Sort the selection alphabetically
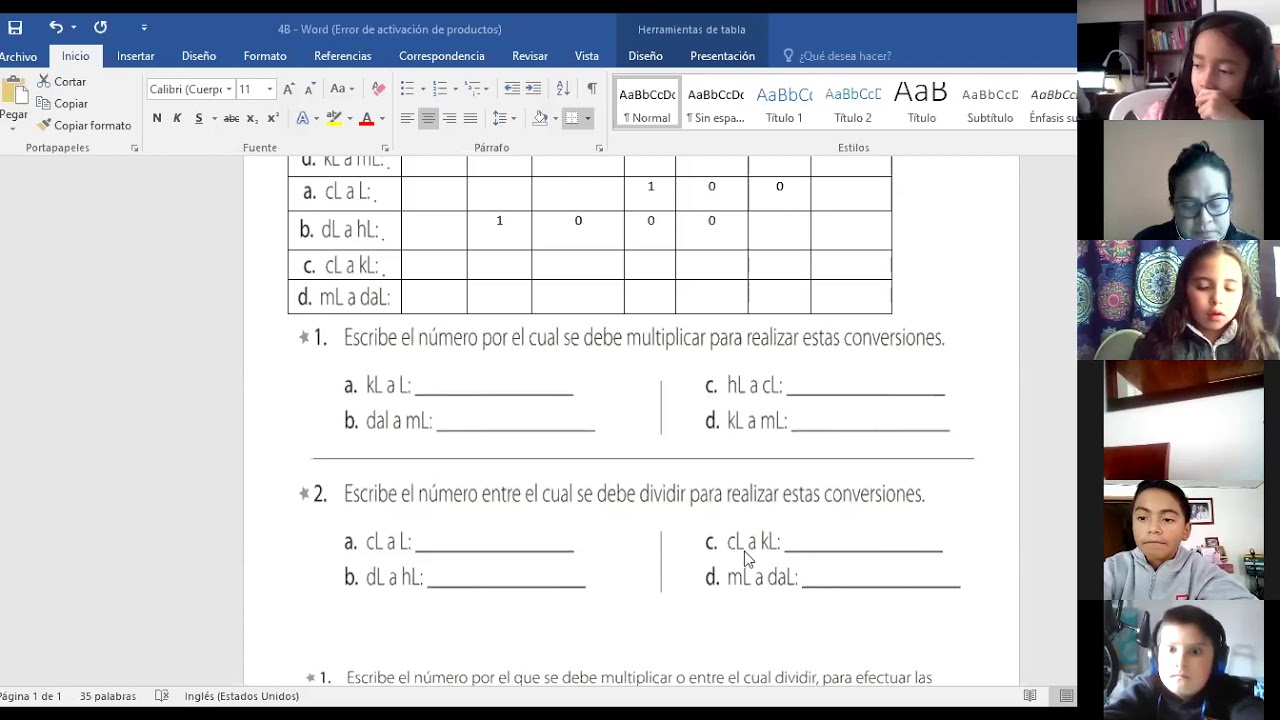 tap(563, 90)
